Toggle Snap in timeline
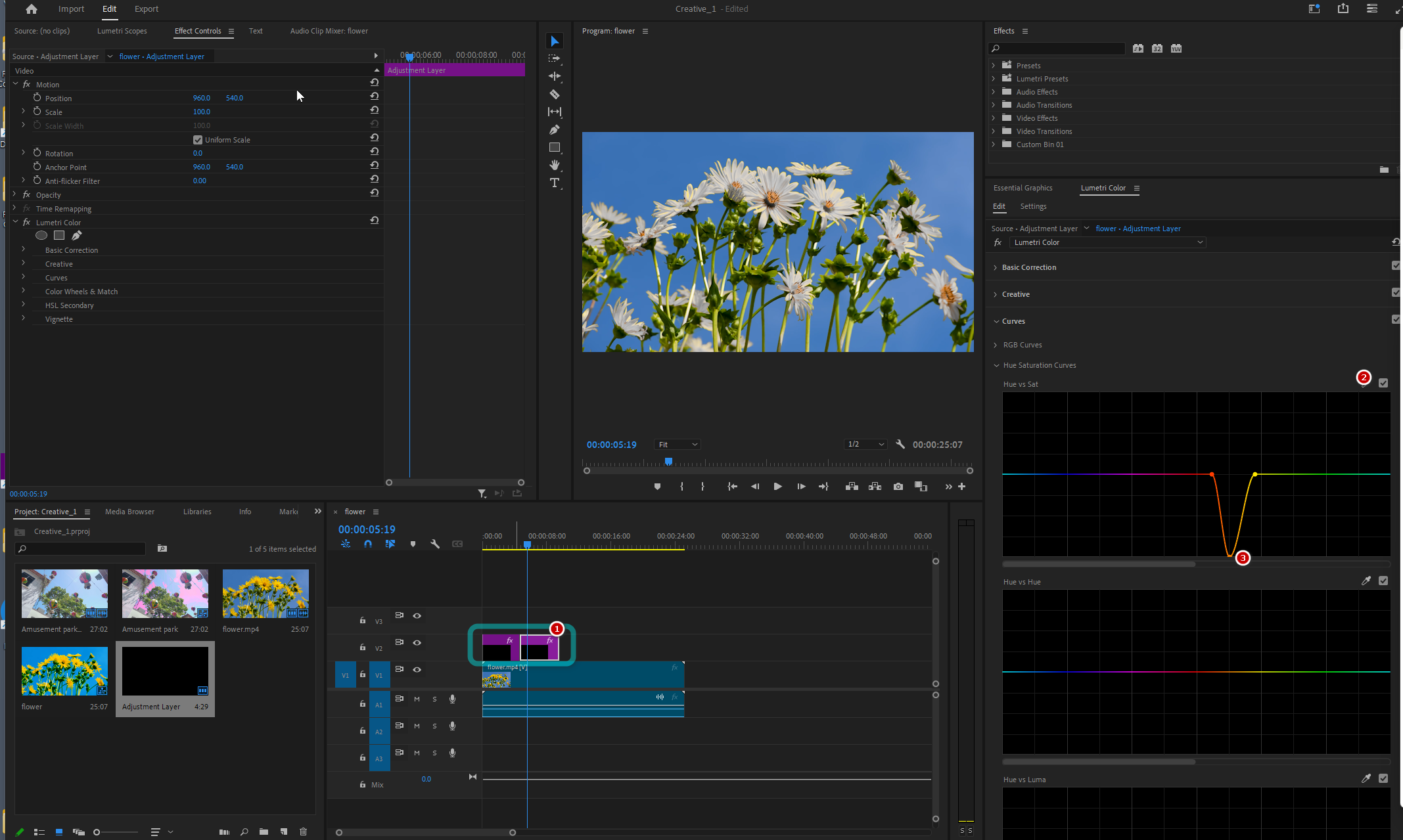 click(x=368, y=544)
